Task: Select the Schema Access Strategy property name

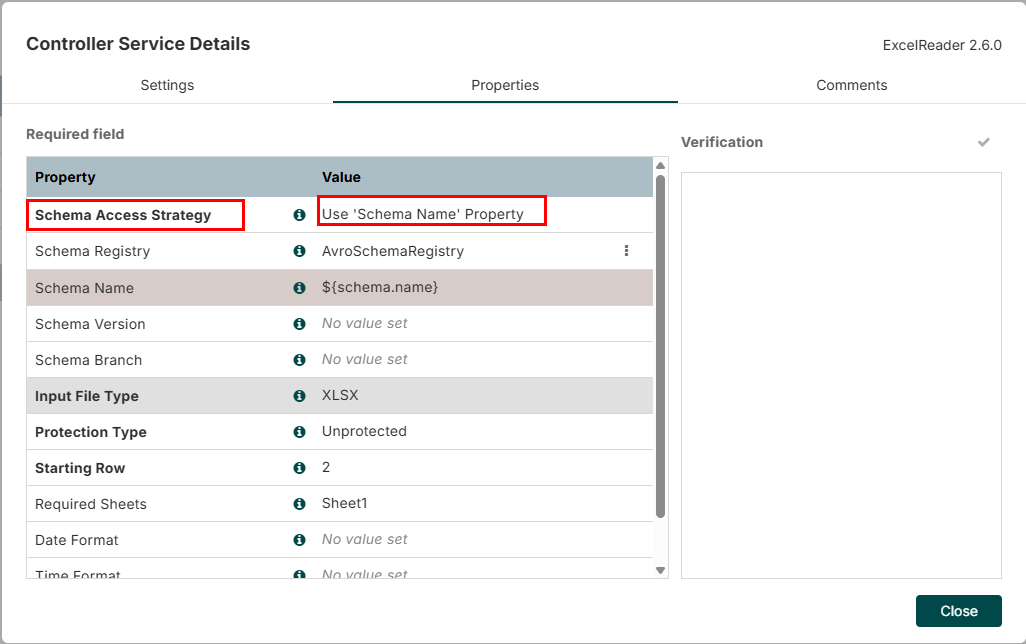Action: [x=123, y=215]
